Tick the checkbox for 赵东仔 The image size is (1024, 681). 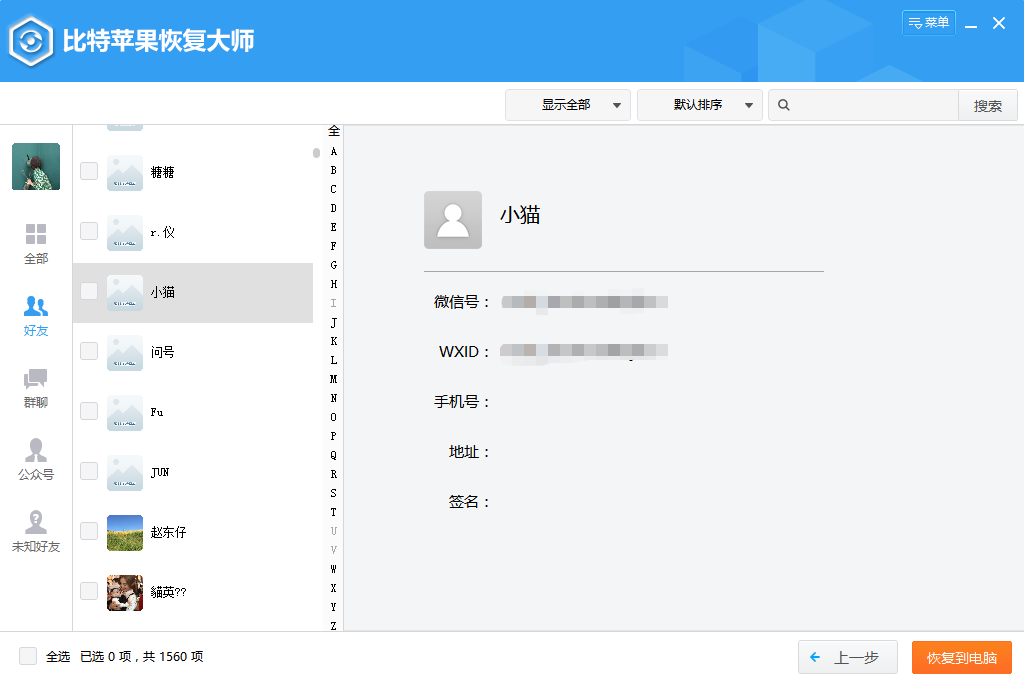click(x=89, y=531)
